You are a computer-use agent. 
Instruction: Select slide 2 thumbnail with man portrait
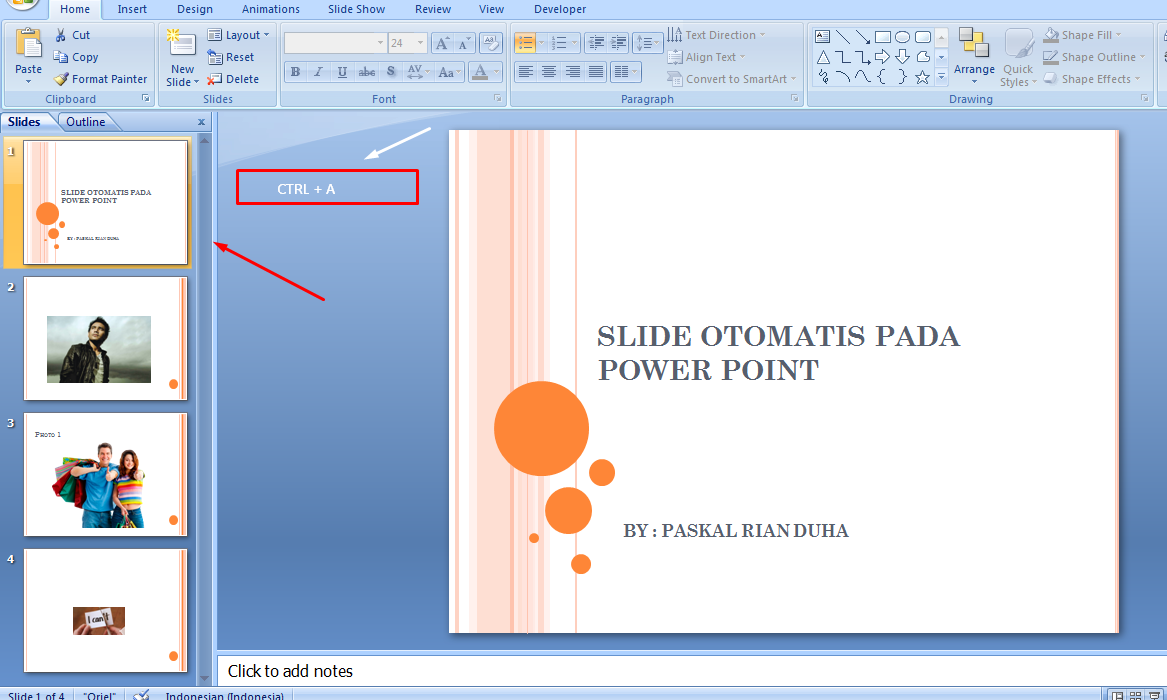[105, 338]
